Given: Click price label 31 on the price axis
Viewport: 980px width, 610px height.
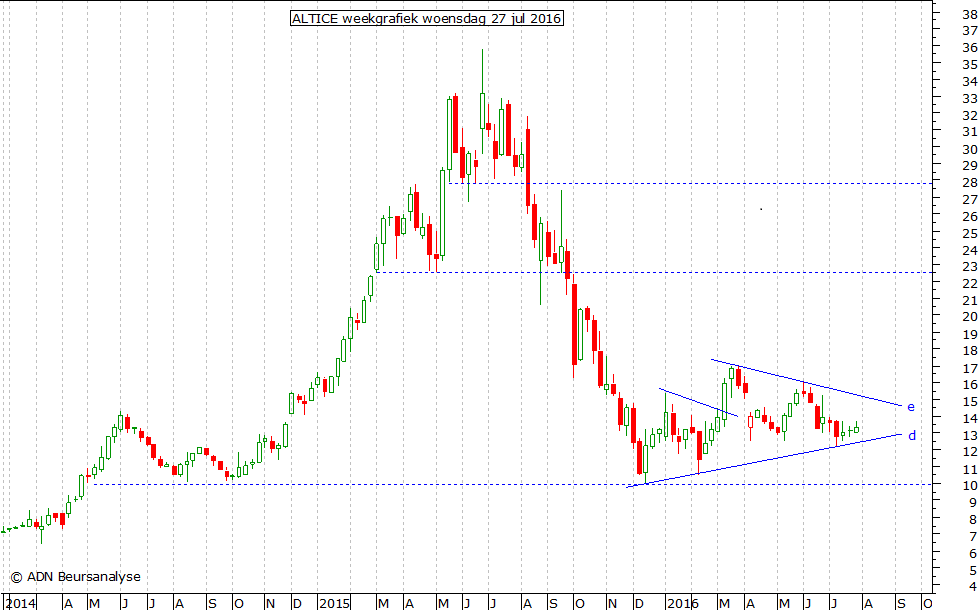Looking at the screenshot, I should tap(970, 132).
